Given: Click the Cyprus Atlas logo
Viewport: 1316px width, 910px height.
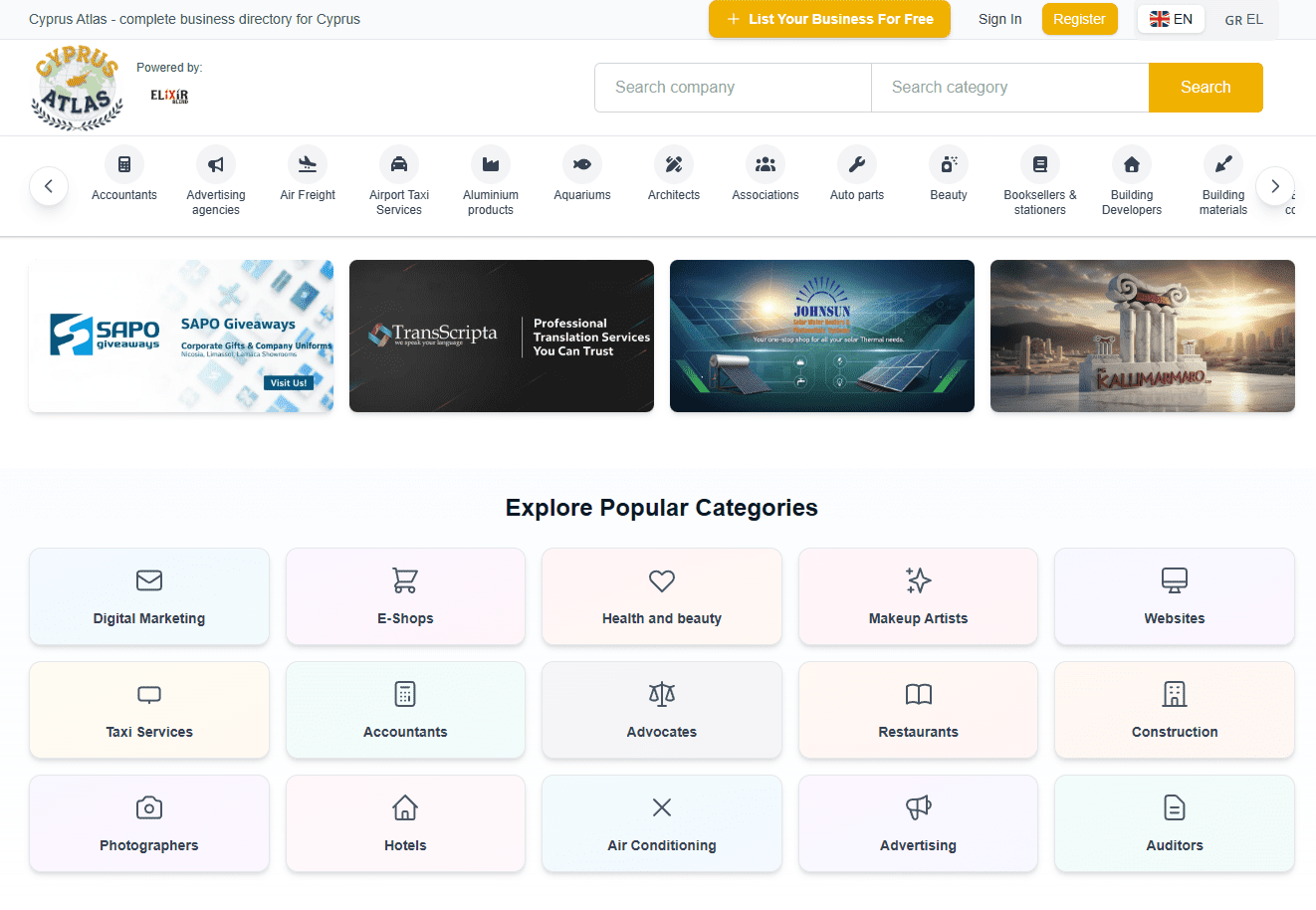Looking at the screenshot, I should coord(78,89).
